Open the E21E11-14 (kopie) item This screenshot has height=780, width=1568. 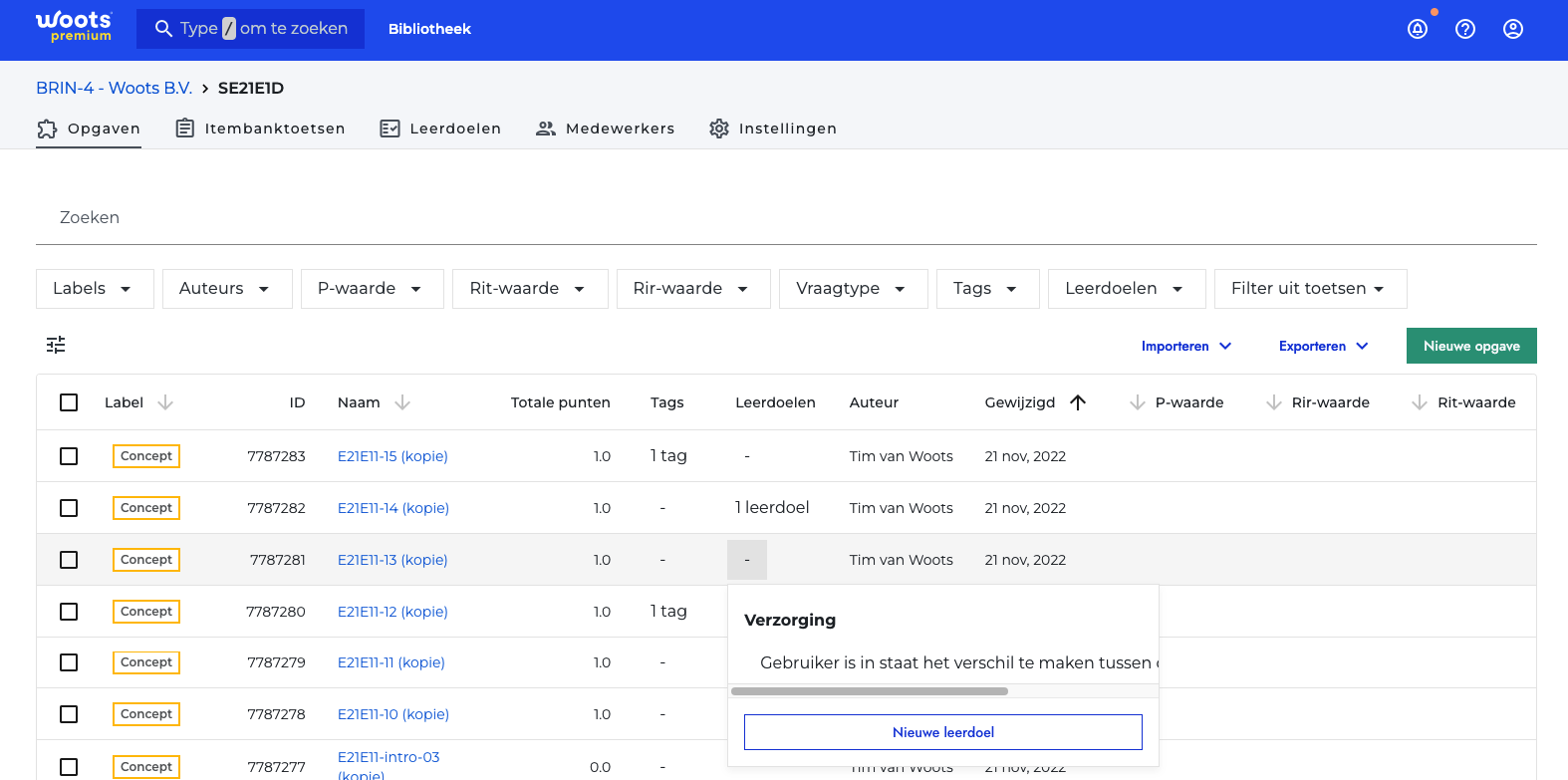(393, 508)
